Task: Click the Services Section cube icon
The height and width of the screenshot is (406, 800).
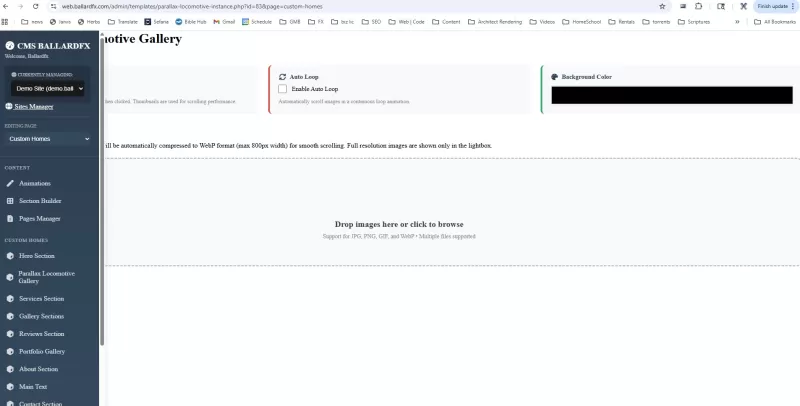Action: (x=10, y=298)
